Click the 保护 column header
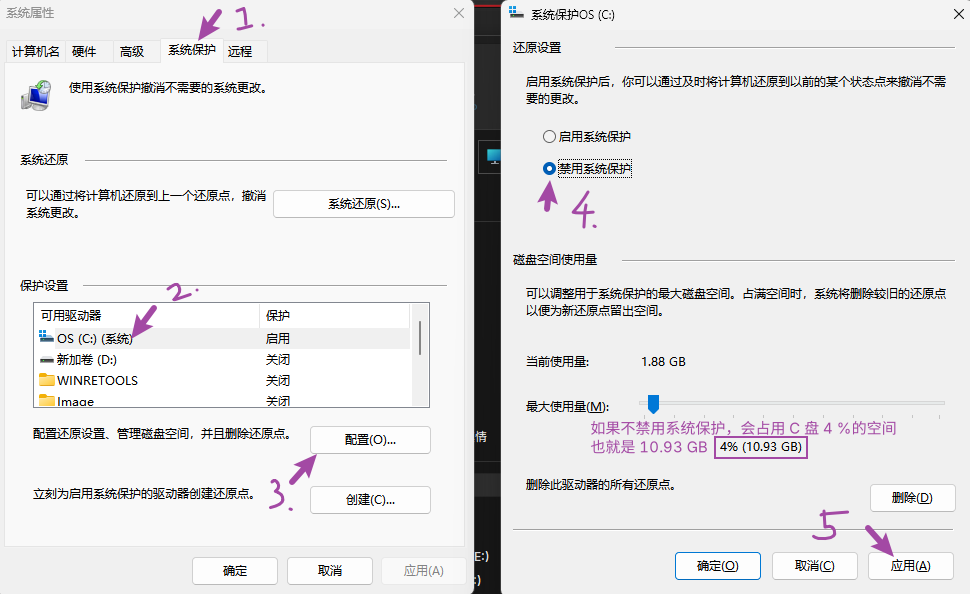This screenshot has width=970, height=594. [335, 316]
